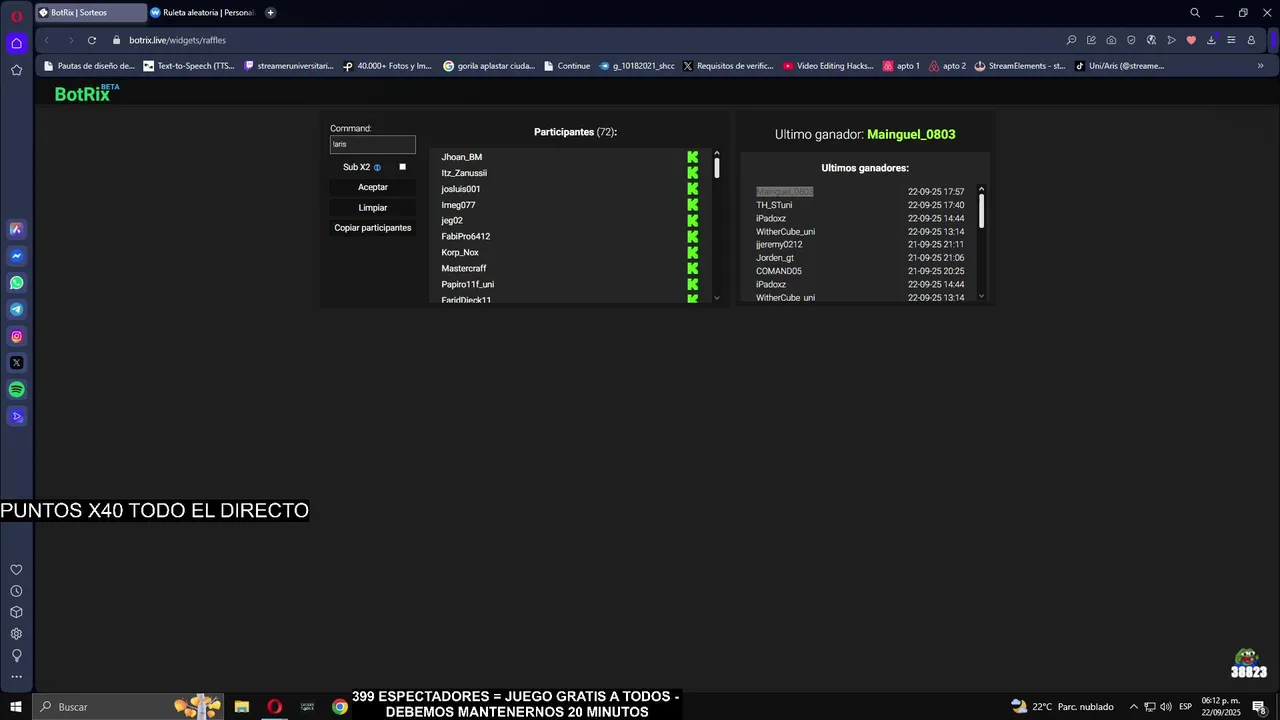Open the ad blocker shield icon
This screenshot has height=720, width=1280.
[1131, 40]
